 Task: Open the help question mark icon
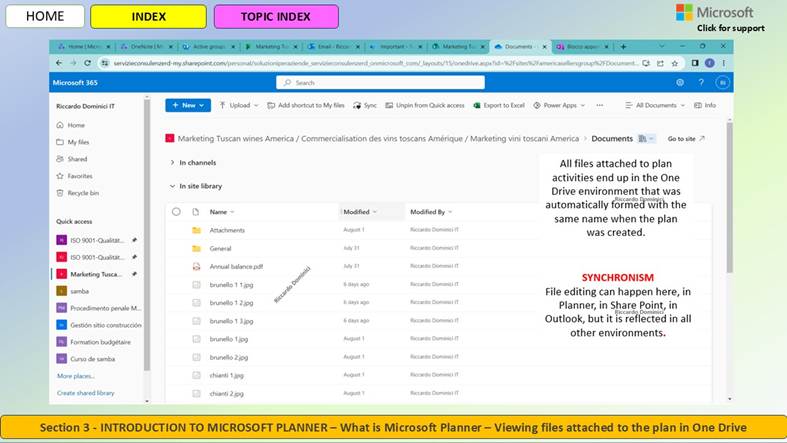pyautogui.click(x=701, y=83)
